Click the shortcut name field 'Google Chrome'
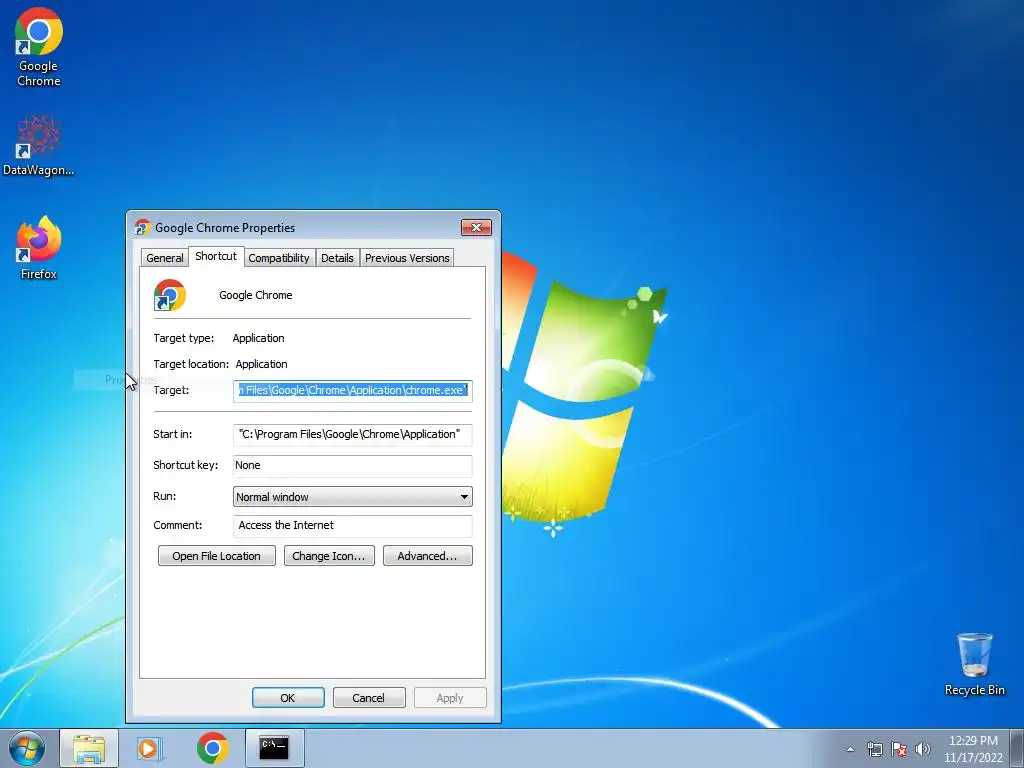1024x768 pixels. click(x=256, y=295)
